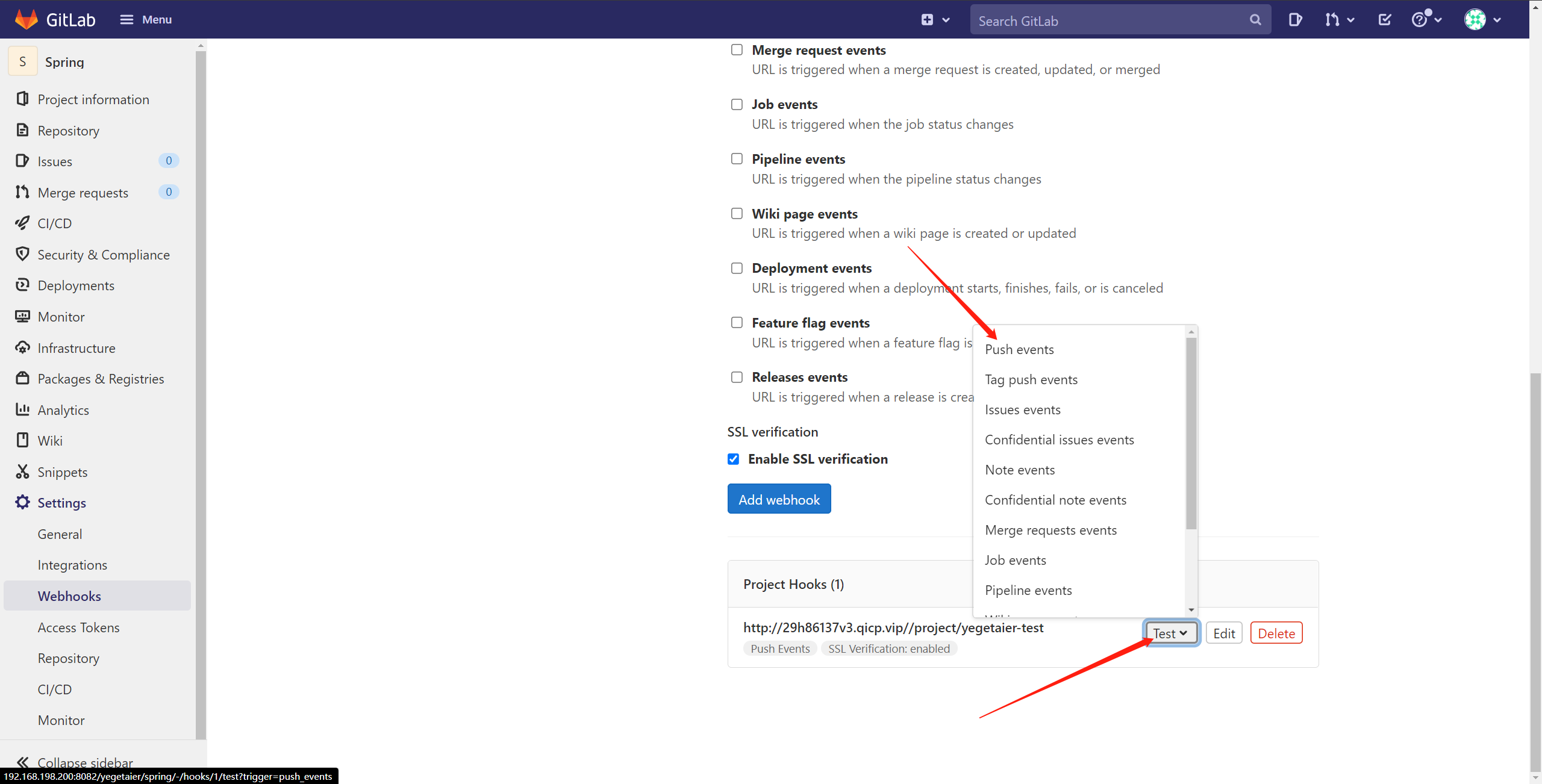Click the CI/CD rocket icon
The height and width of the screenshot is (784, 1542).
pyautogui.click(x=22, y=223)
